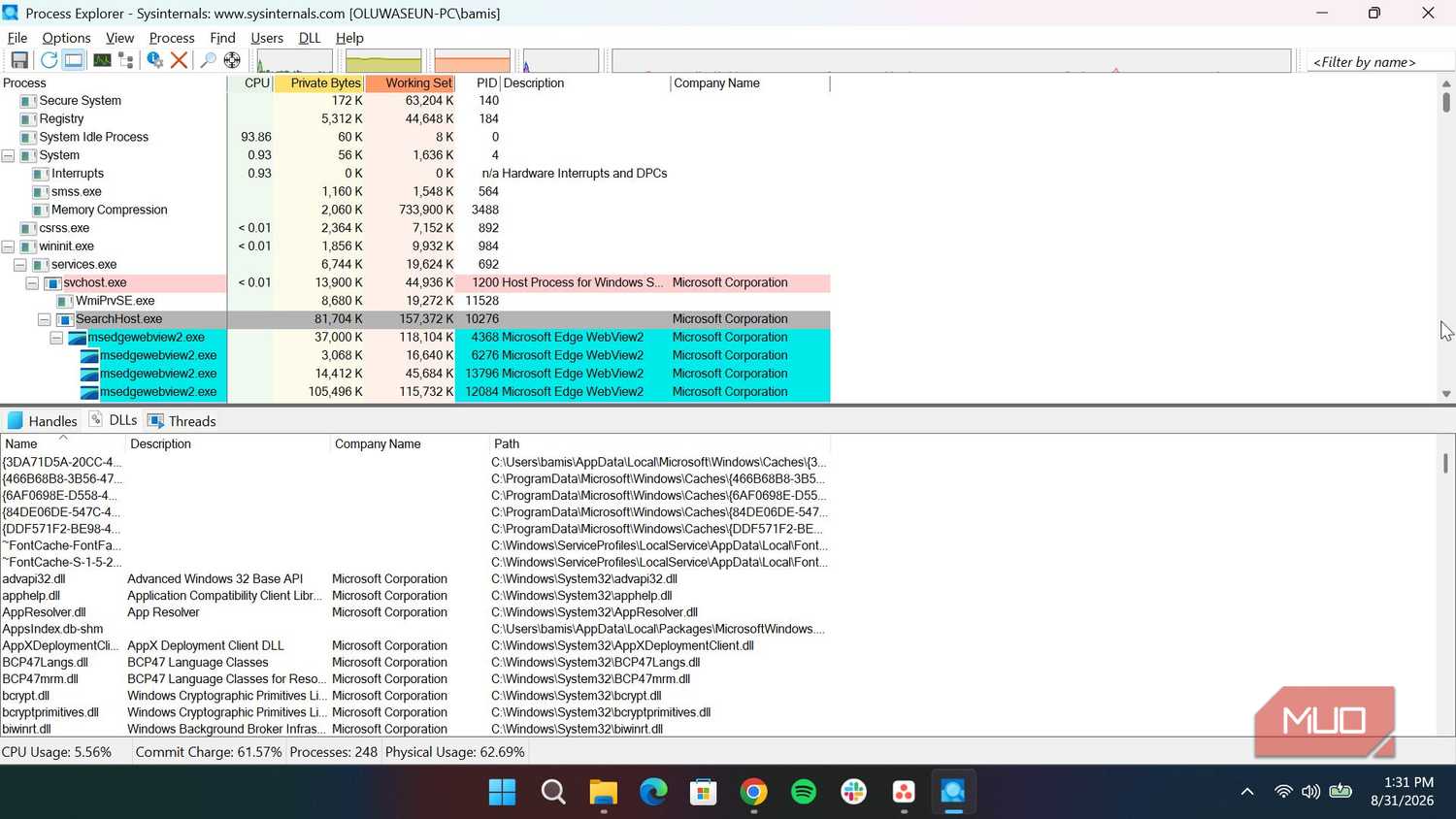Select the WmiPrvSE.exe process
The height and width of the screenshot is (819, 1456).
[x=115, y=301]
